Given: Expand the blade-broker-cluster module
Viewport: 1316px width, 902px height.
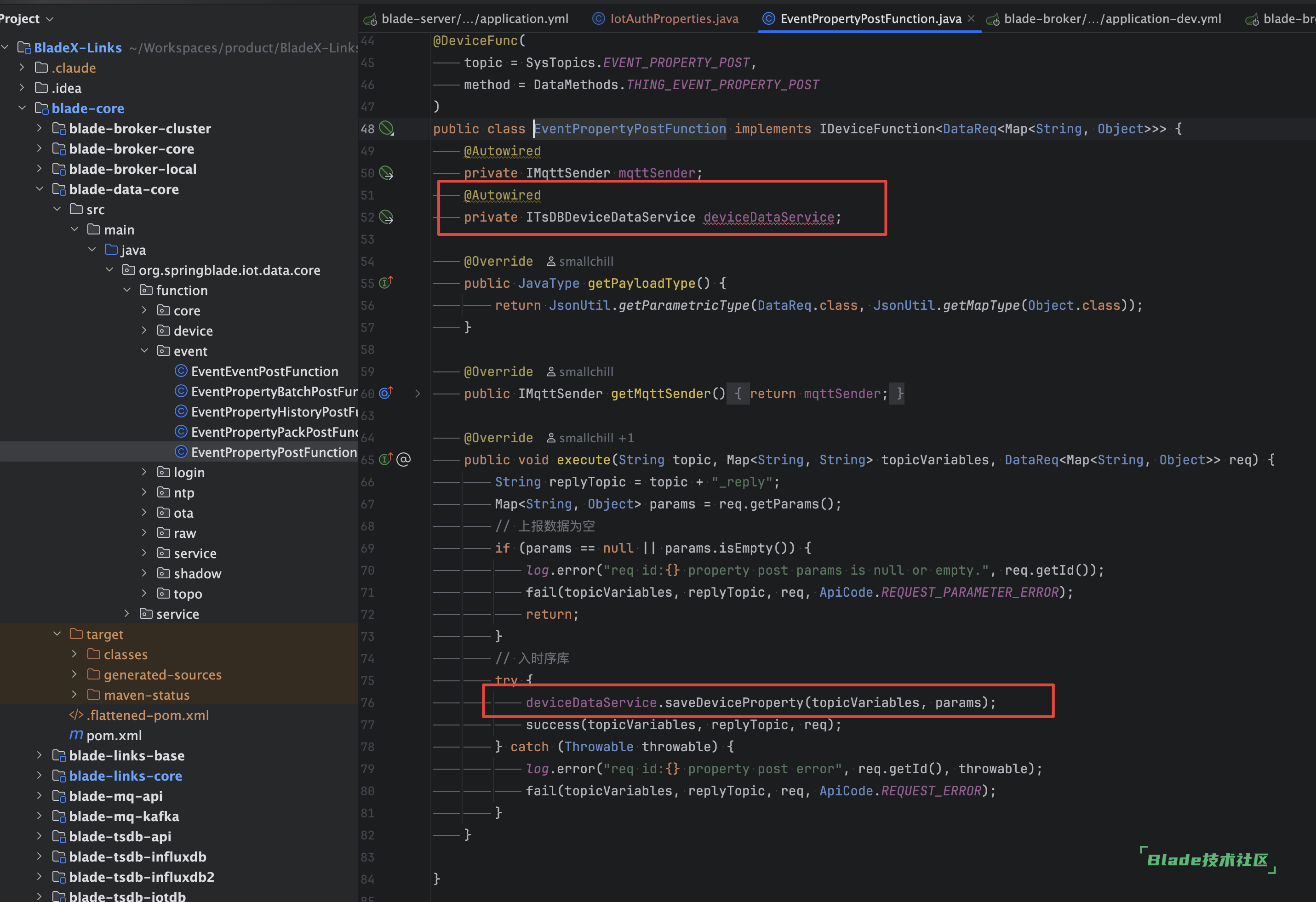Looking at the screenshot, I should pos(40,128).
